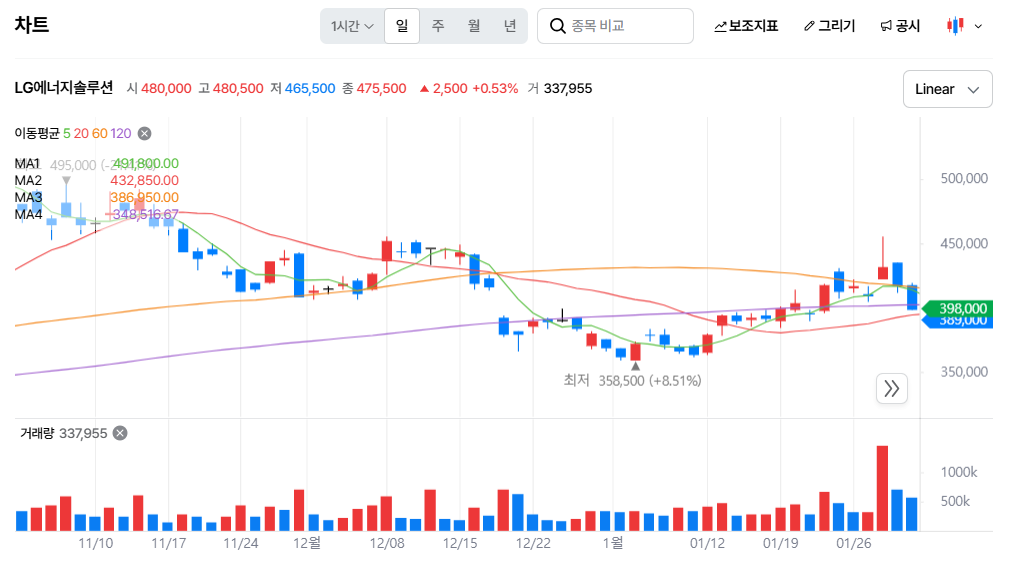The image size is (1011, 572).
Task: Open 공시 disclosures
Action: pyautogui.click(x=900, y=26)
